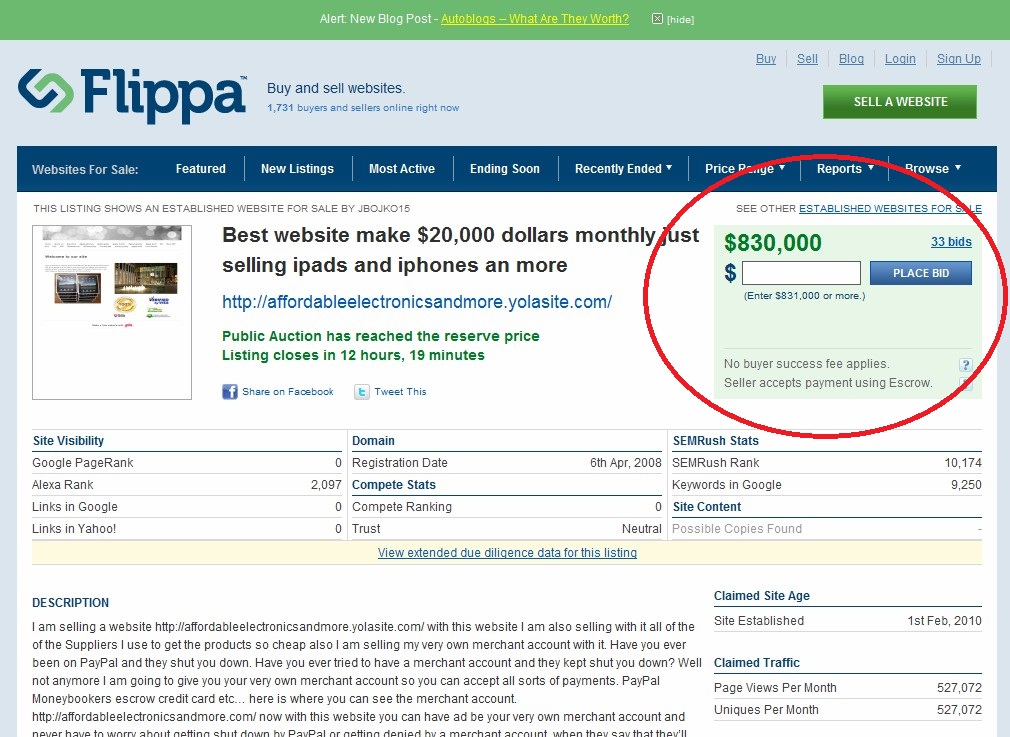This screenshot has width=1010, height=737.
Task: Click Uniques Per Month row
Action: (x=848, y=709)
